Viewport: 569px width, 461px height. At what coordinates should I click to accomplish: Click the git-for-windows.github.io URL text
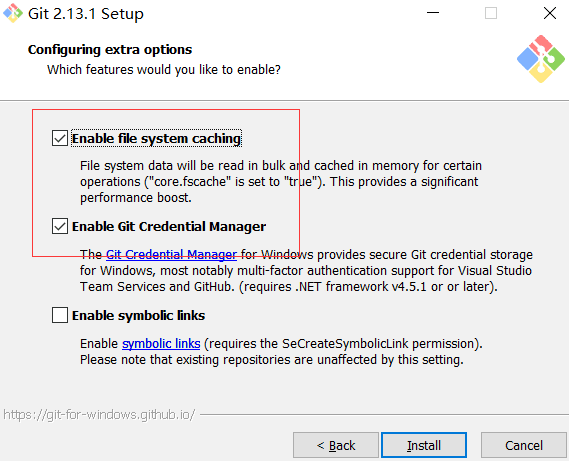pos(99,415)
